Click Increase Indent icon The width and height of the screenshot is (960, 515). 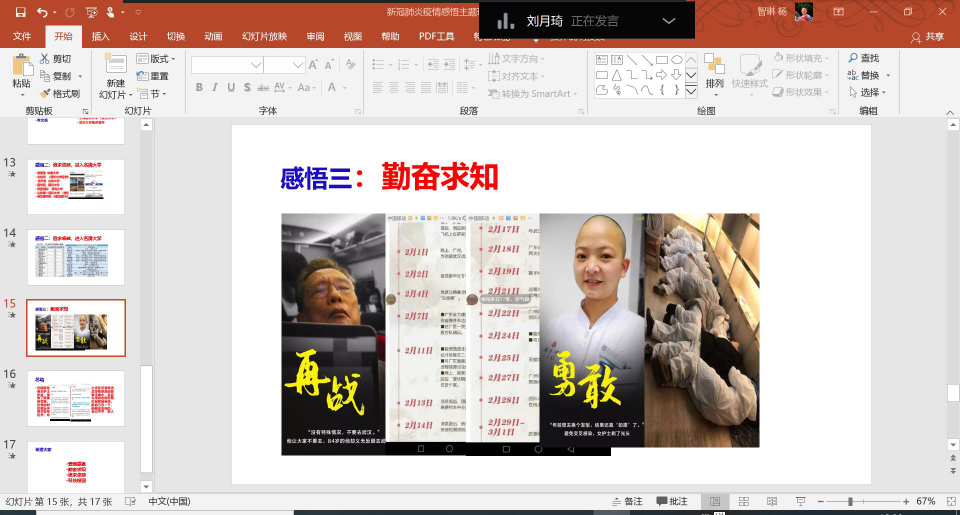pos(449,64)
